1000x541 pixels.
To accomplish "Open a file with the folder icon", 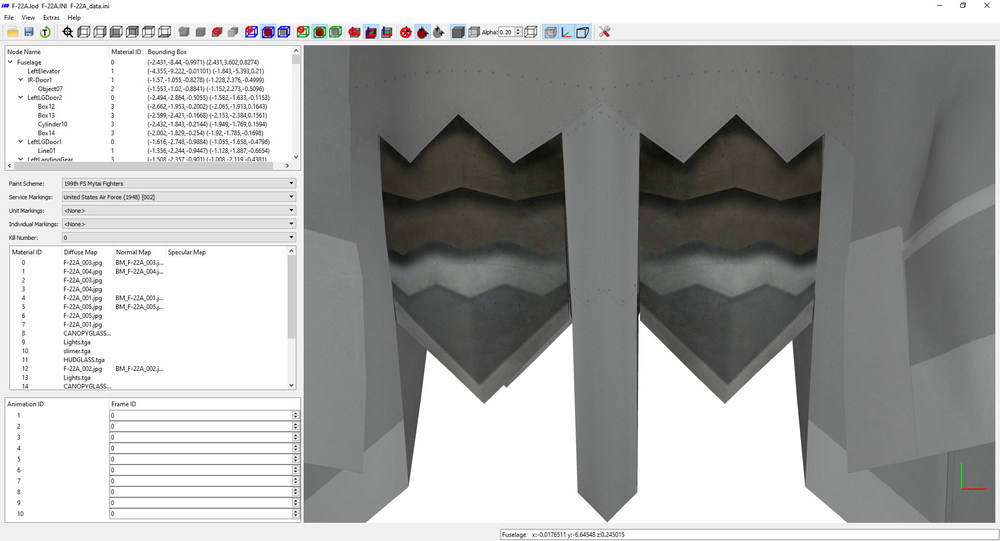I will (13, 32).
